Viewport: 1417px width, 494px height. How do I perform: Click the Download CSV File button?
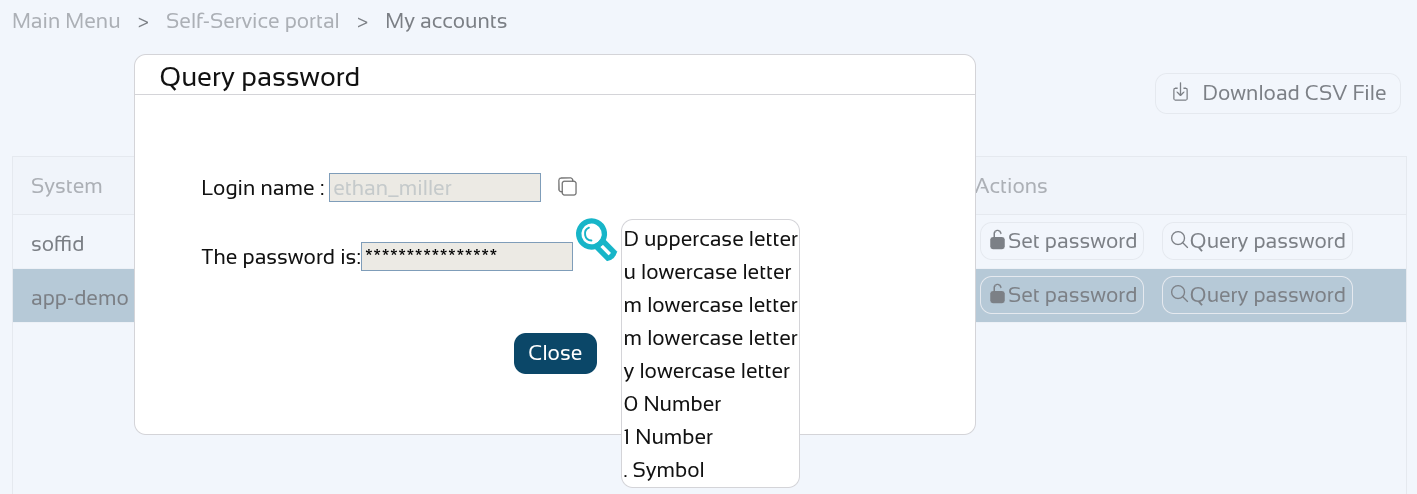[1278, 93]
